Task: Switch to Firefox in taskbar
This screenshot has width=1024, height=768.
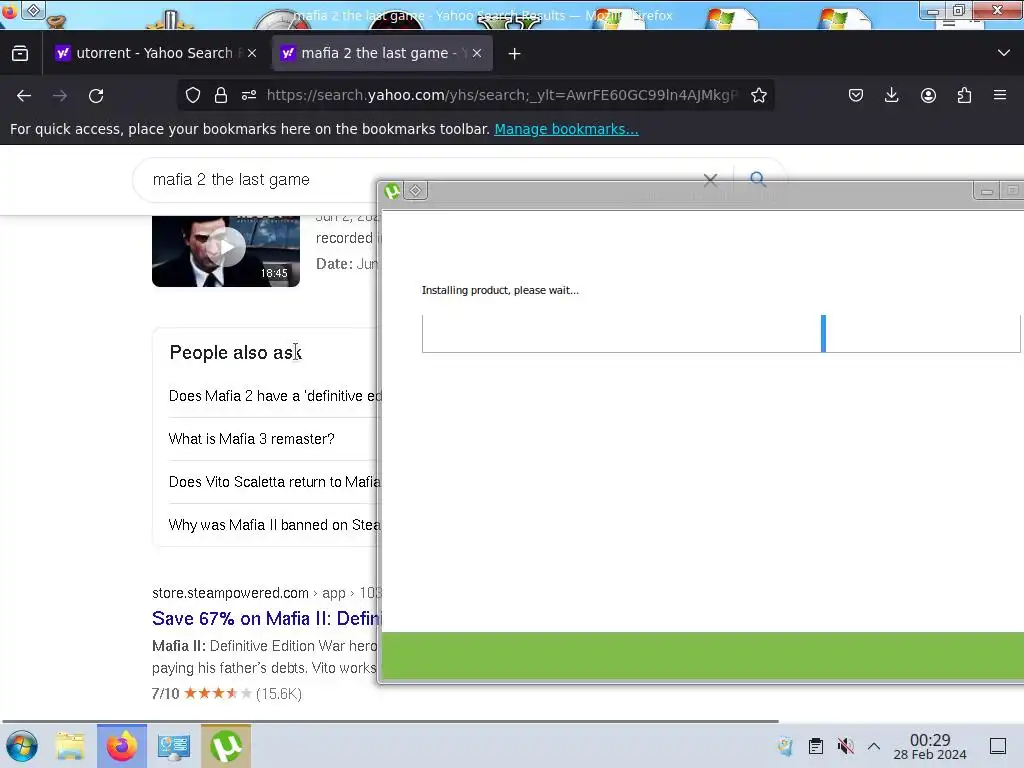Action: (122, 746)
